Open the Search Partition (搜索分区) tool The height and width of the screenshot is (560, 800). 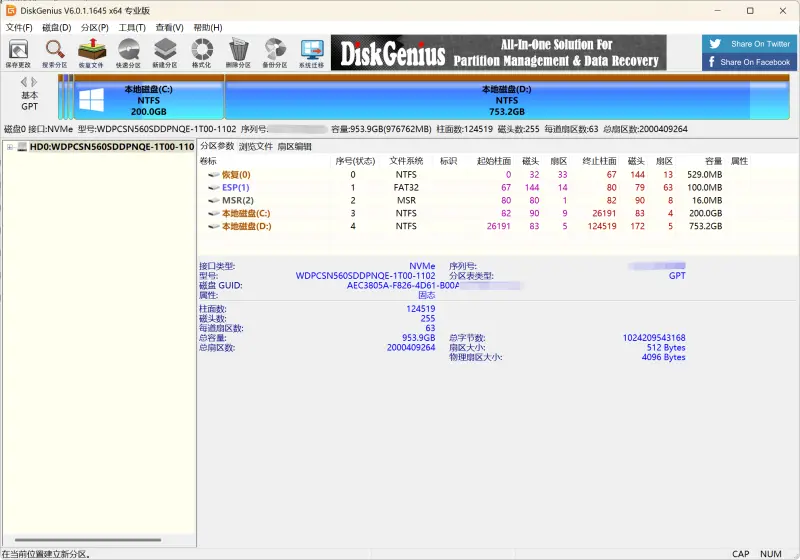55,53
